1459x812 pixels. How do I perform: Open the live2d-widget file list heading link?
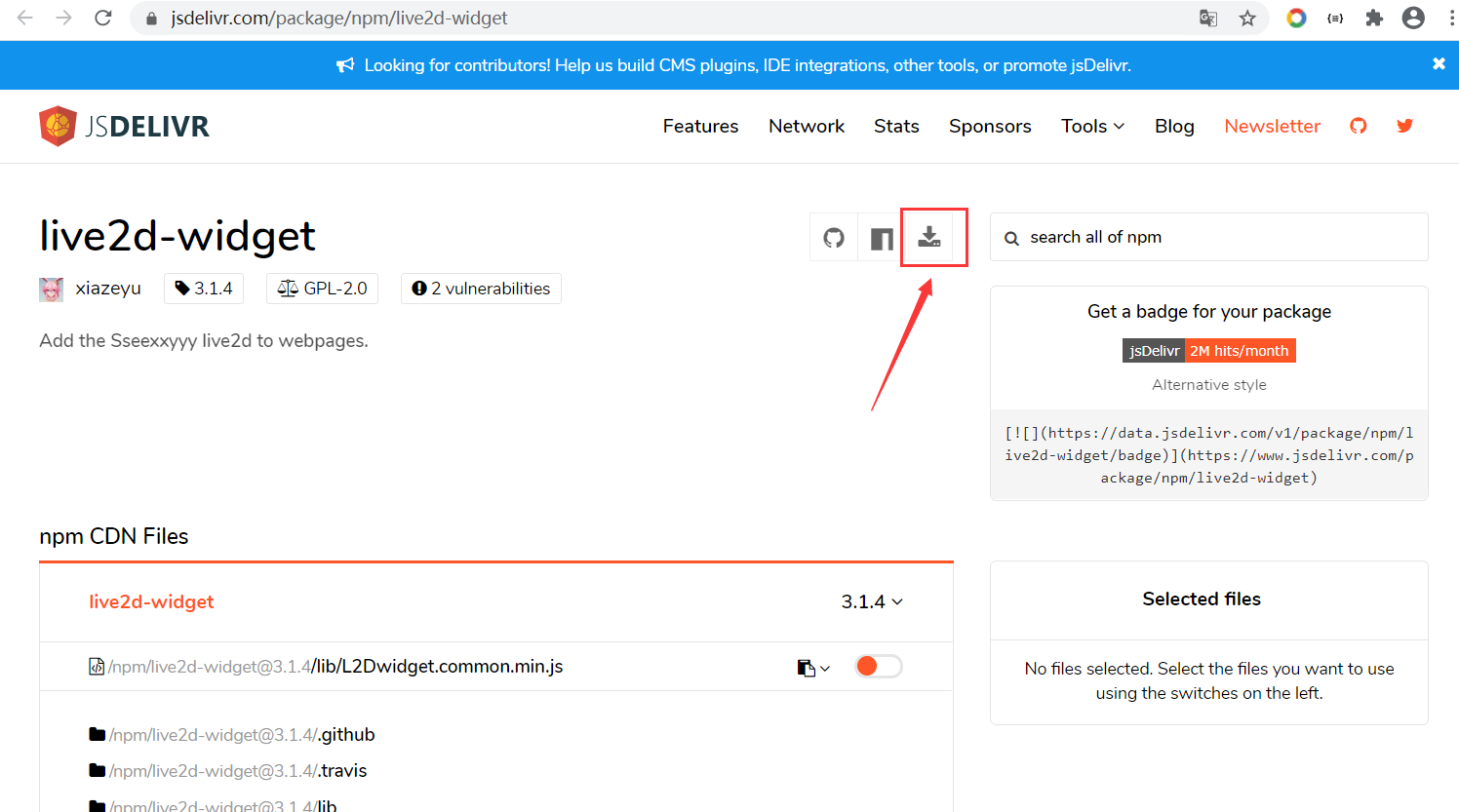pyautogui.click(x=151, y=601)
